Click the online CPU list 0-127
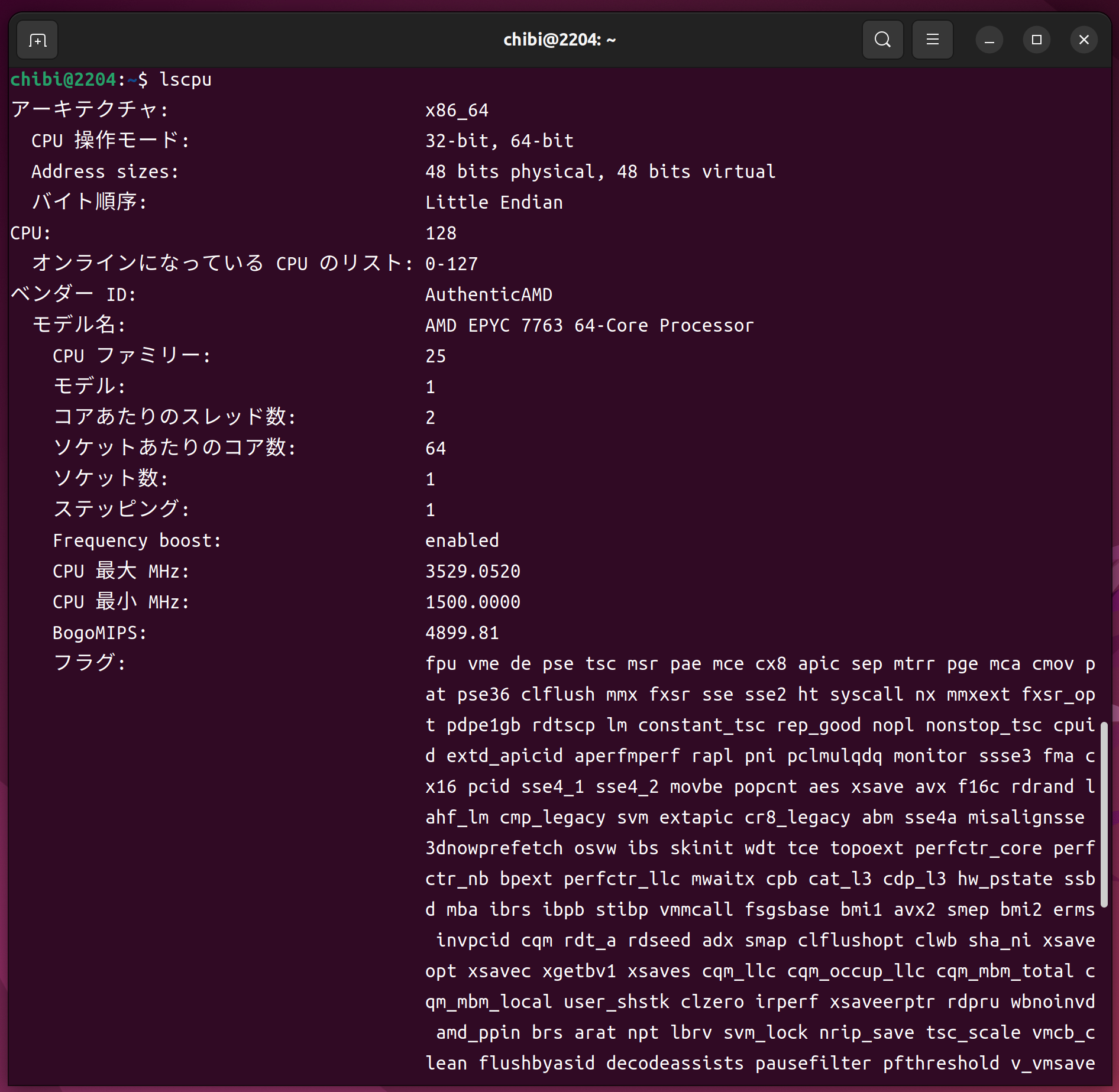Image resolution: width=1119 pixels, height=1092 pixels. [451, 264]
